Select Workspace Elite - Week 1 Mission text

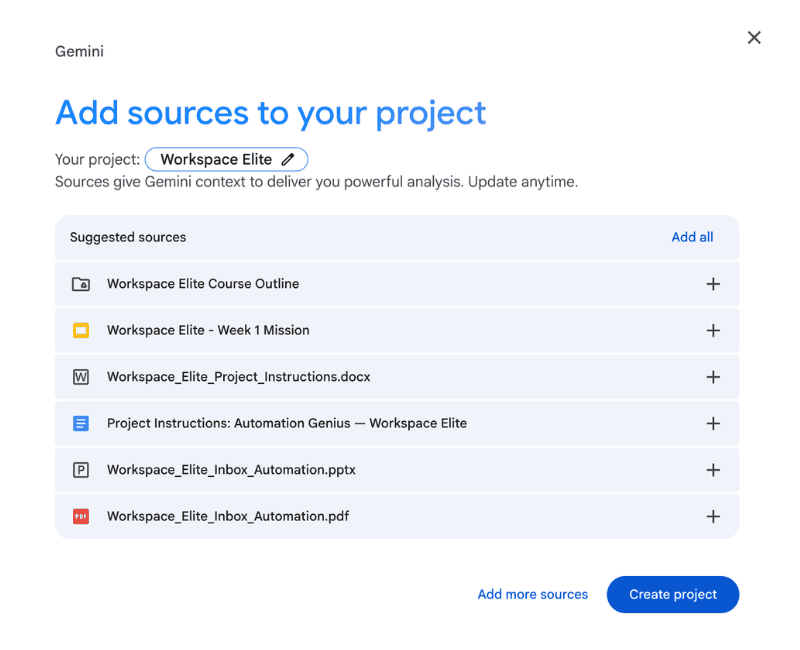(208, 330)
